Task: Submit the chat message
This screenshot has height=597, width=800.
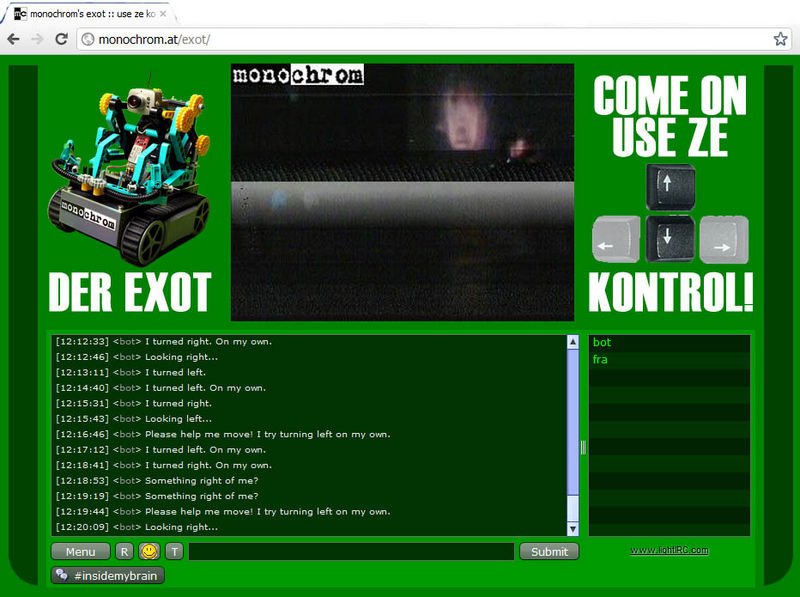Action: 549,551
